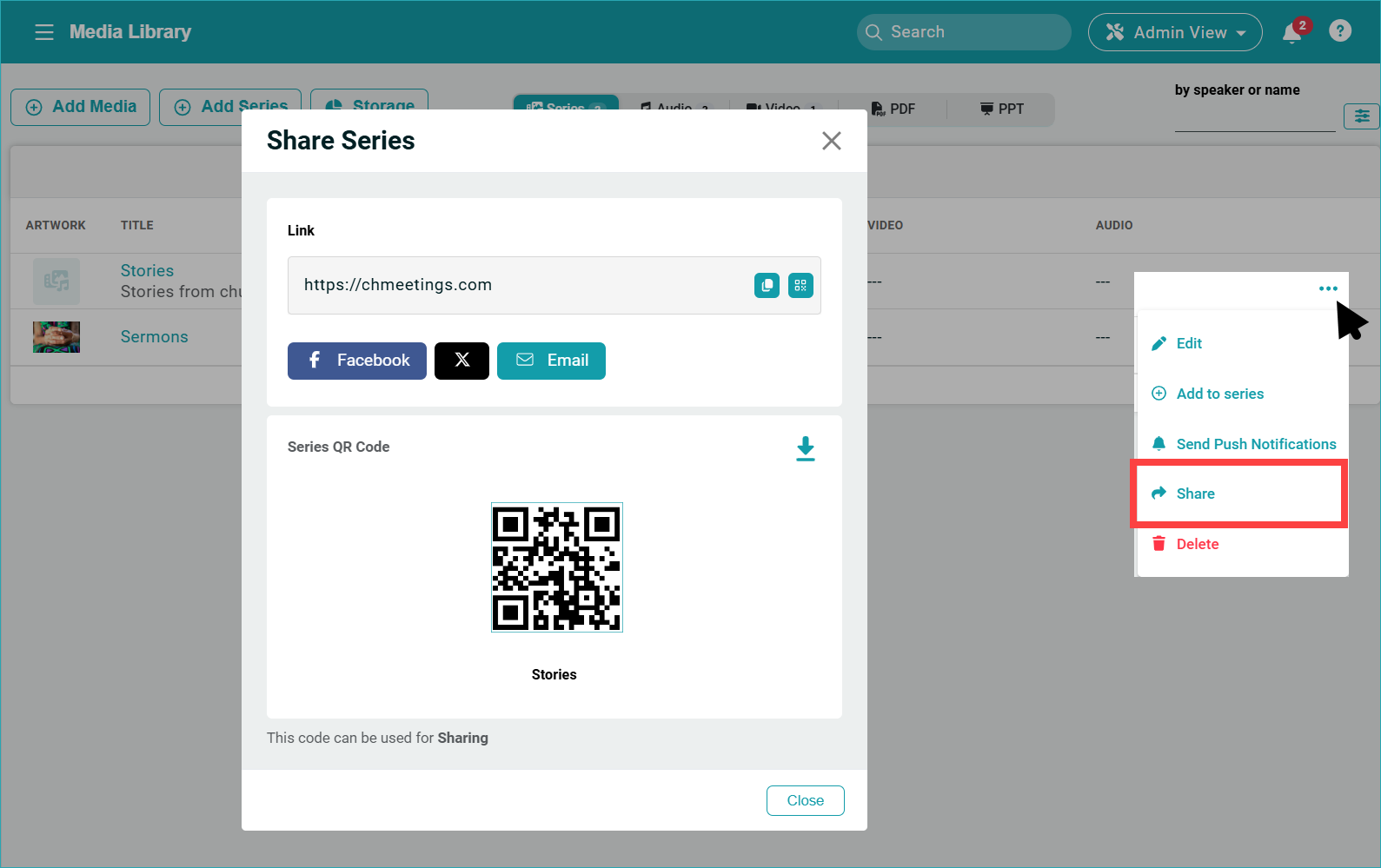Choose Send Push Notifications menu item
This screenshot has height=868, width=1381.
tap(1255, 444)
